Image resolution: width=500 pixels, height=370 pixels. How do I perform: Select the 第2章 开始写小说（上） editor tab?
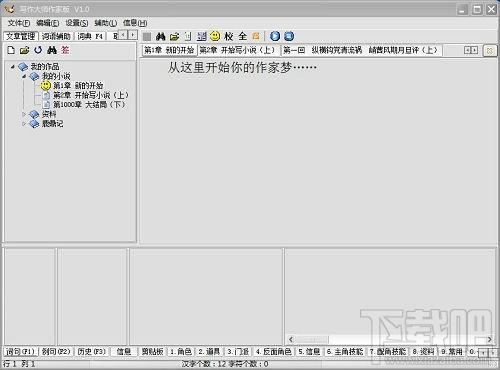click(237, 50)
